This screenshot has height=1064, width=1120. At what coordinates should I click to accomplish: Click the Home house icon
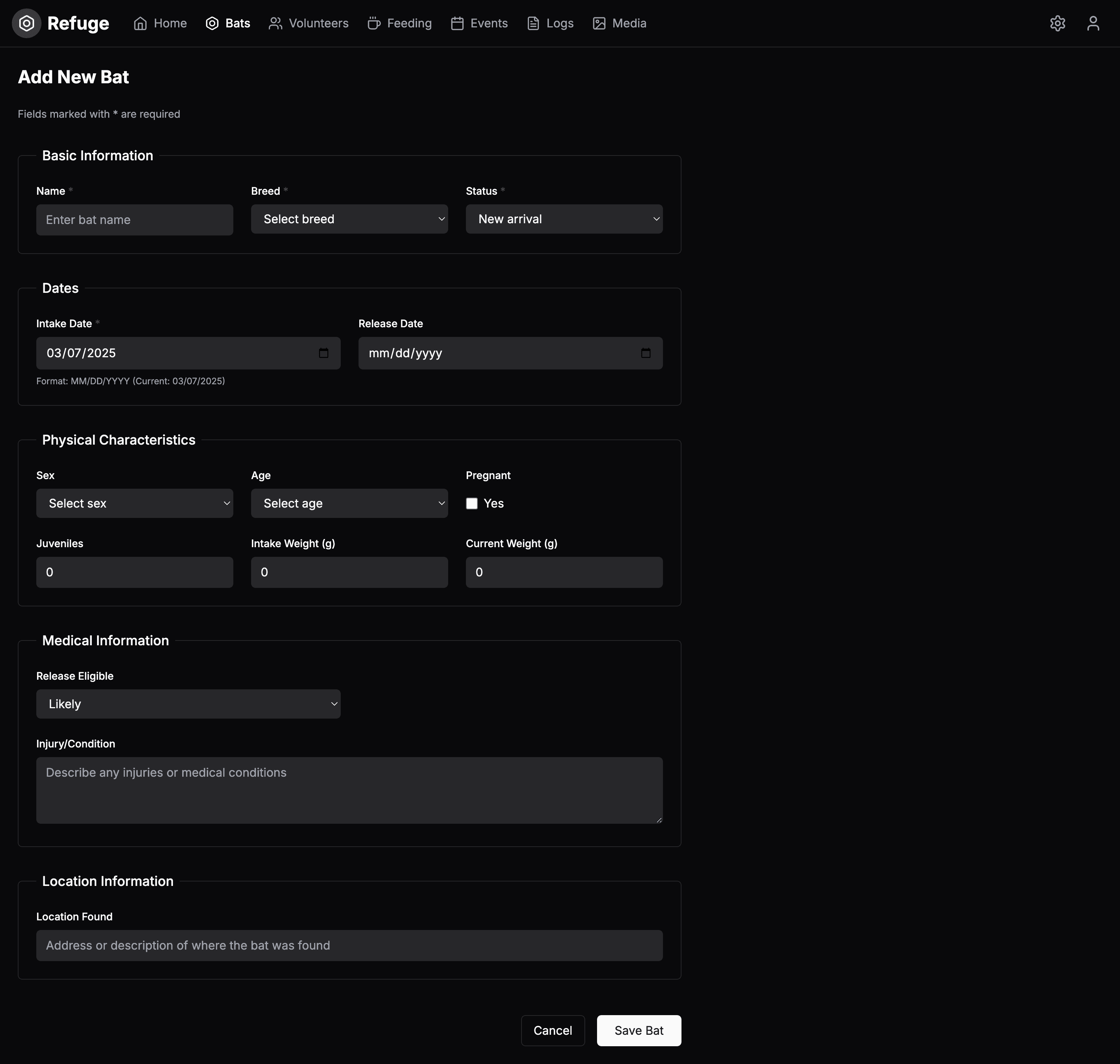[140, 23]
